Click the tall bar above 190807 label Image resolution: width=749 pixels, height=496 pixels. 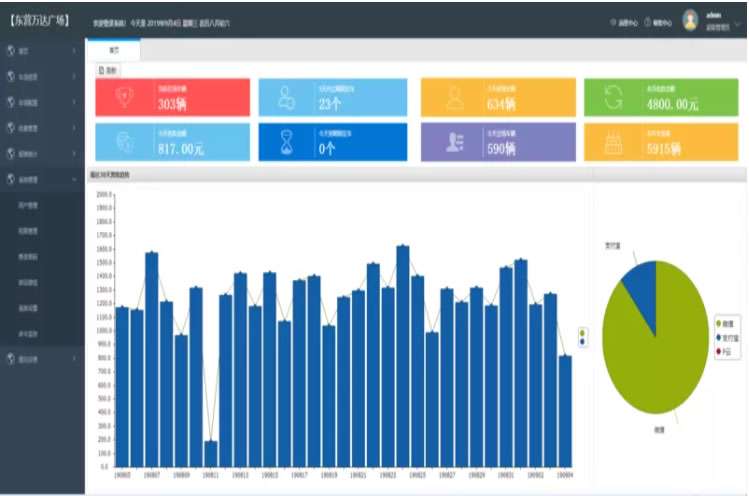point(151,359)
